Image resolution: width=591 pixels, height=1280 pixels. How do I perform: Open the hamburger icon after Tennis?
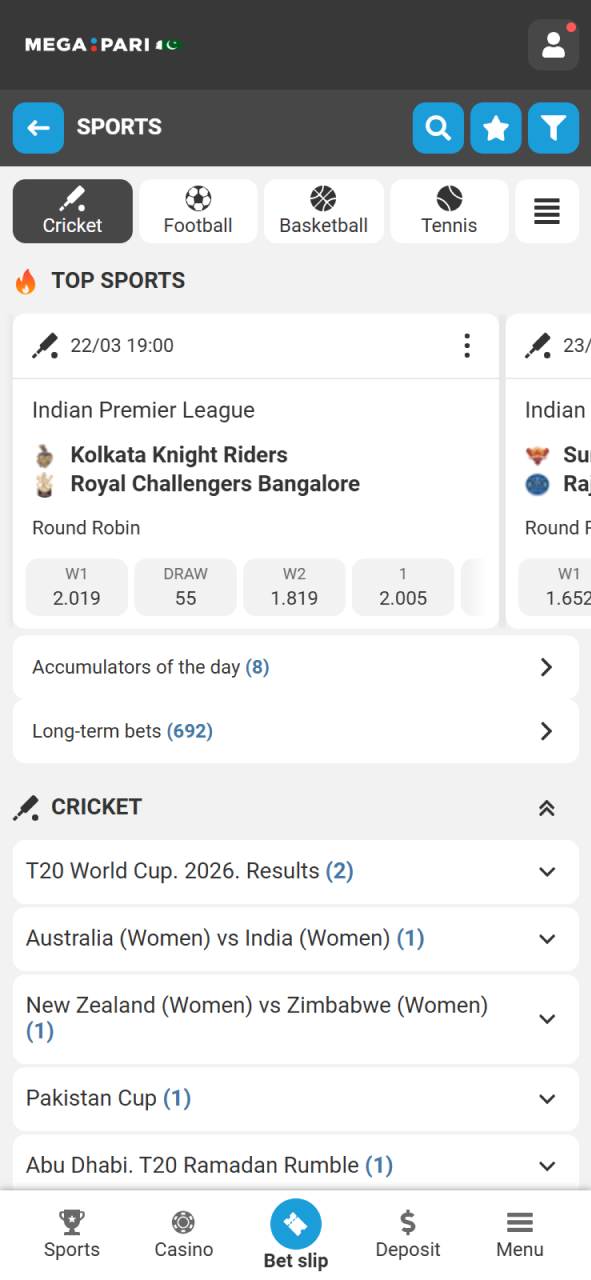[x=546, y=211]
